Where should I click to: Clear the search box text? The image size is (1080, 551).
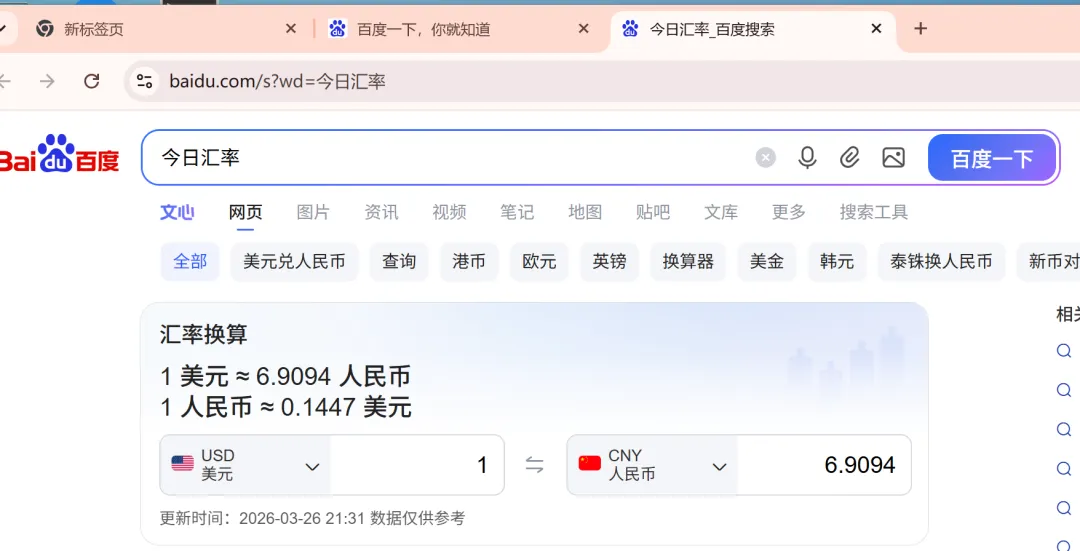tap(765, 158)
